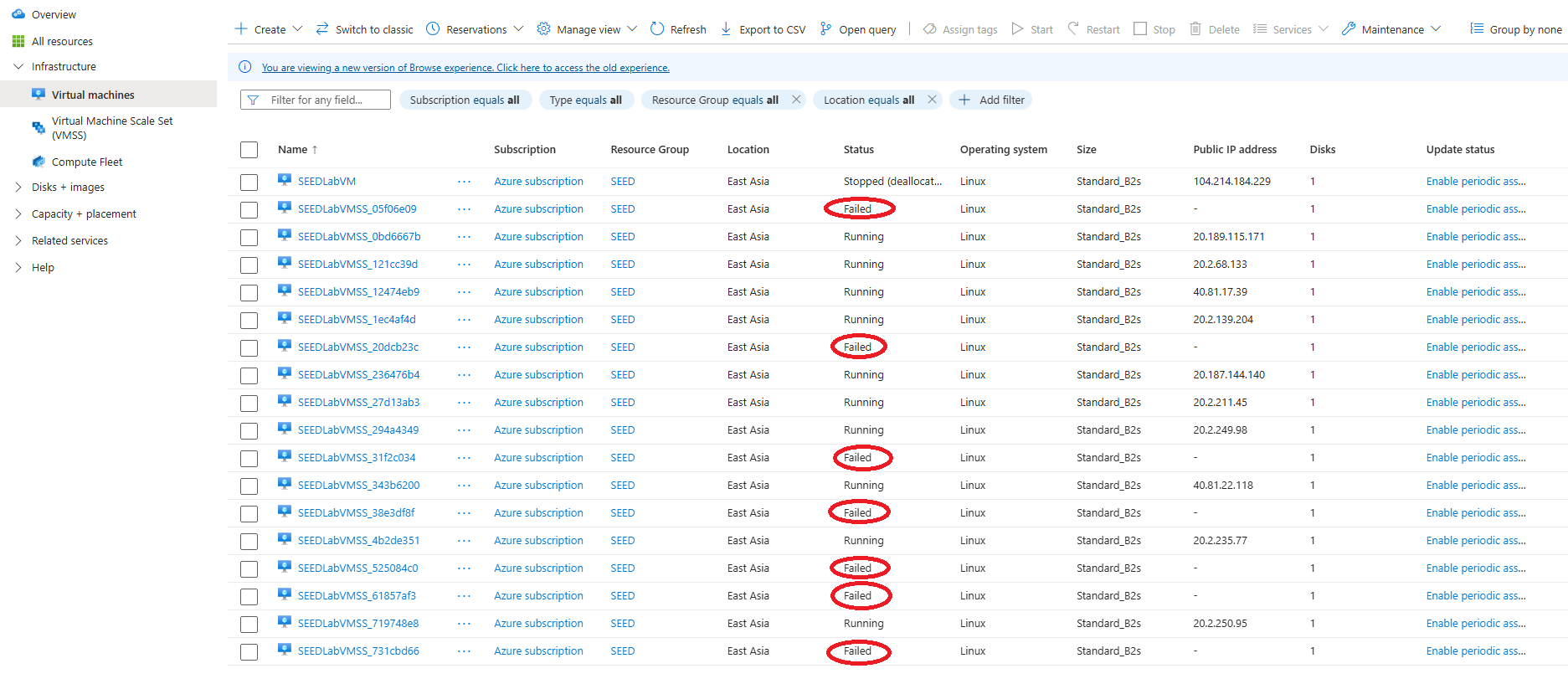Click the Switch to classic icon
The height and width of the screenshot is (684, 1568).
322,28
